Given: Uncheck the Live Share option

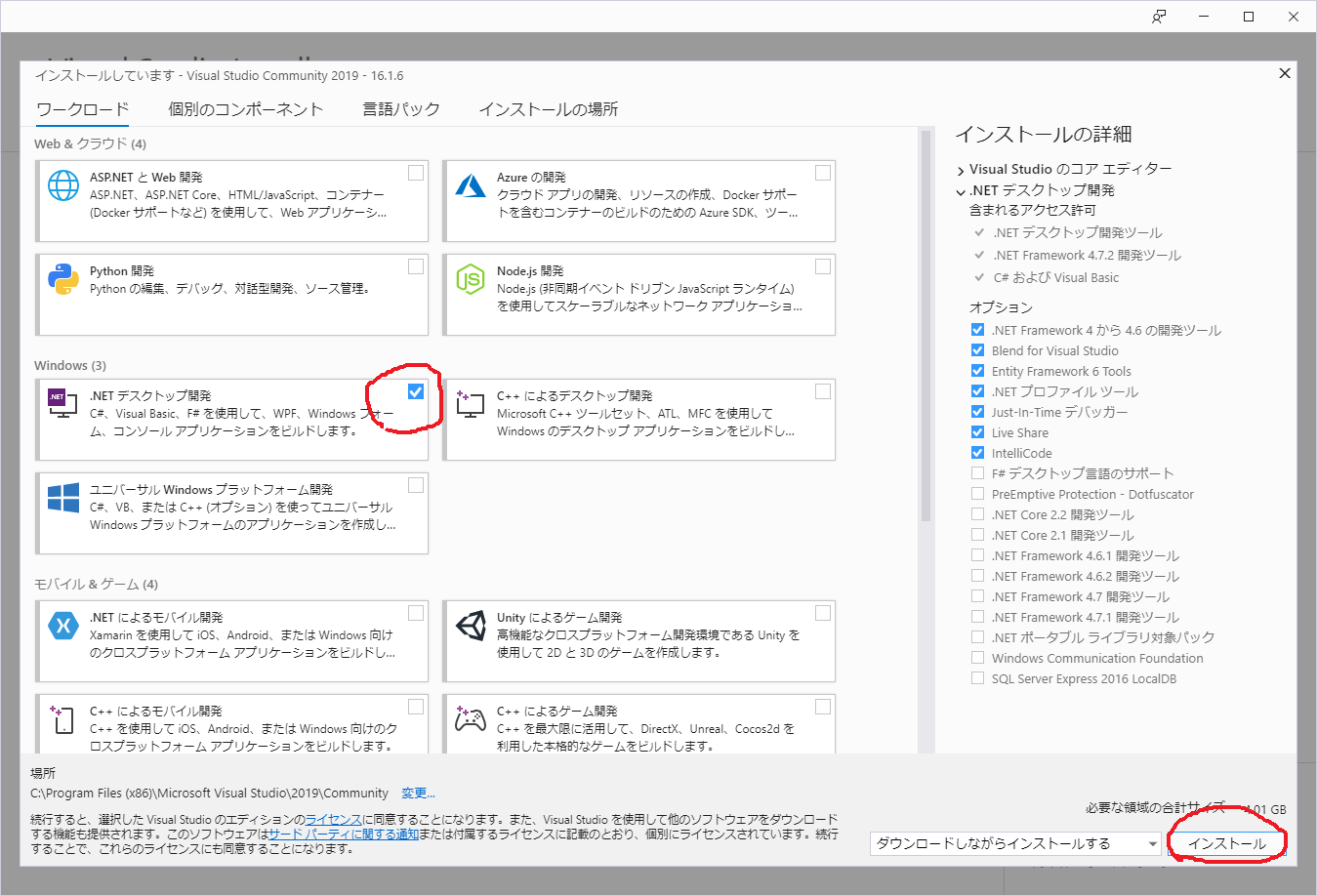Looking at the screenshot, I should click(x=977, y=432).
